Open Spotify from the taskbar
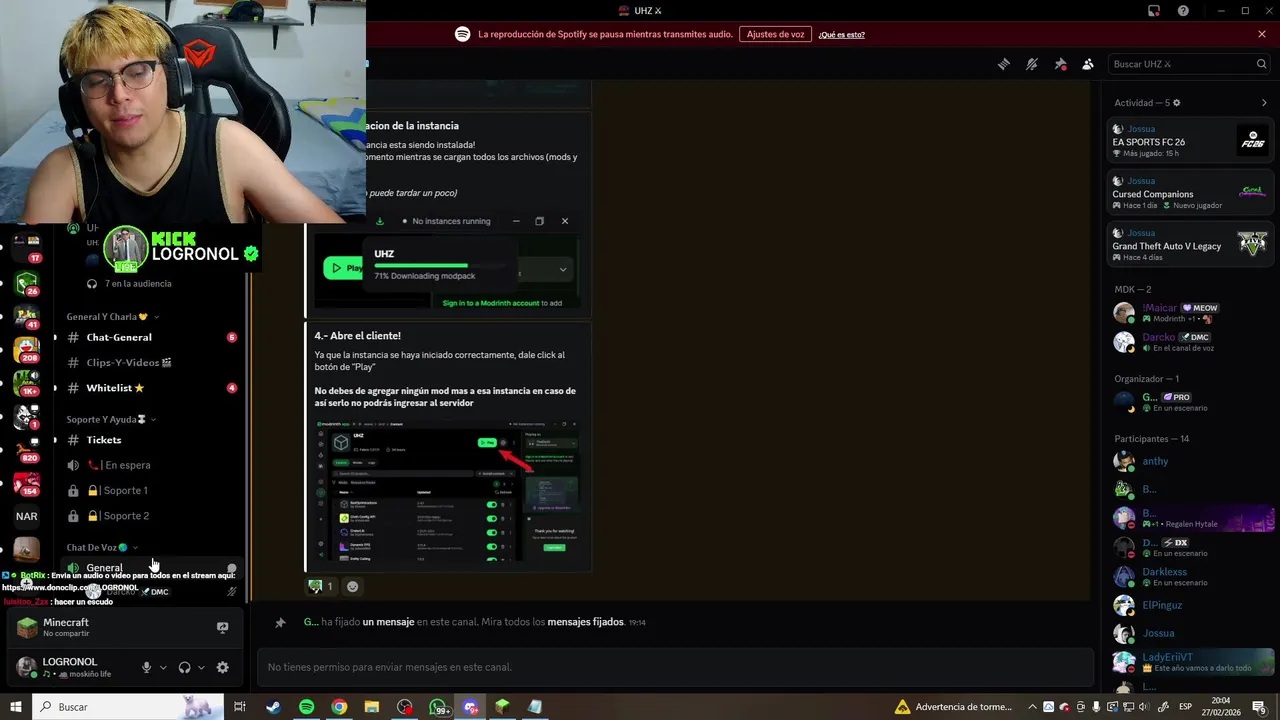 306,707
